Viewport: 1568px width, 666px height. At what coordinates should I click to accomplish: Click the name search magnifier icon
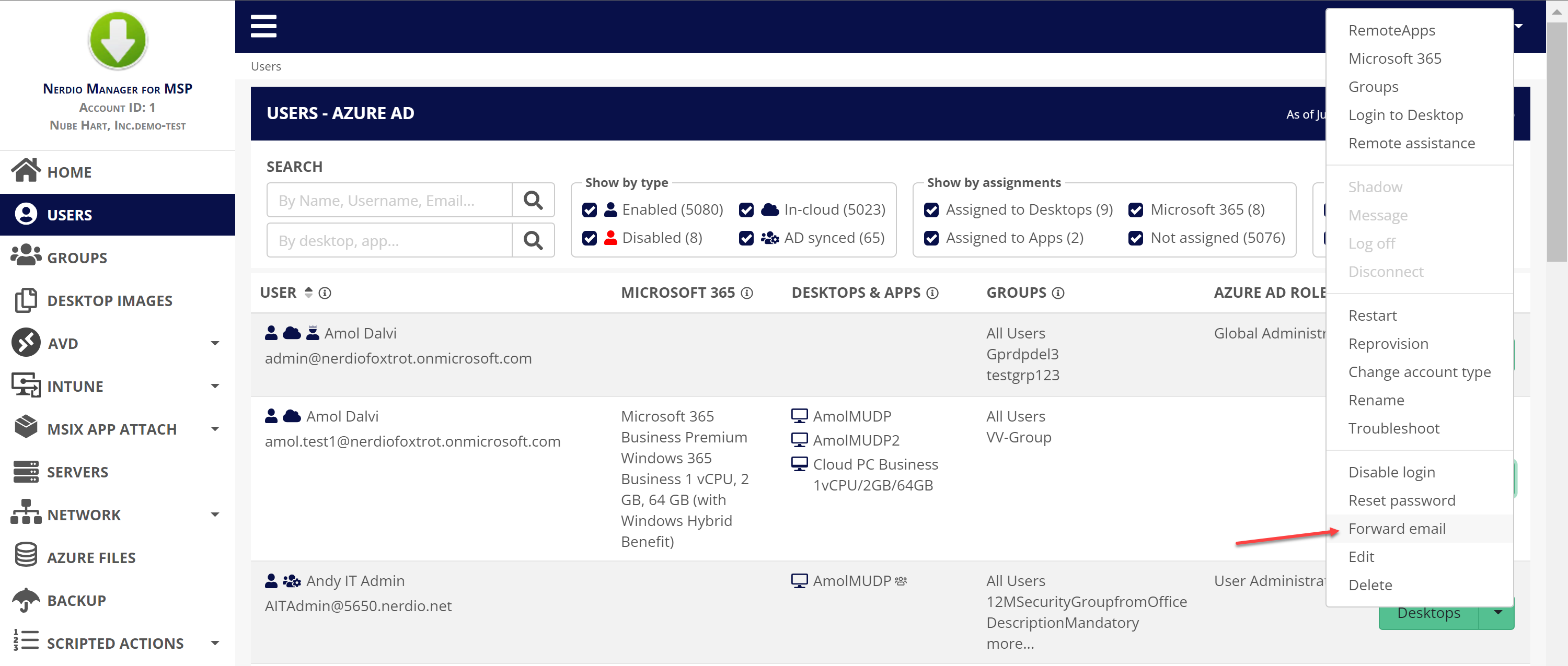coord(533,200)
